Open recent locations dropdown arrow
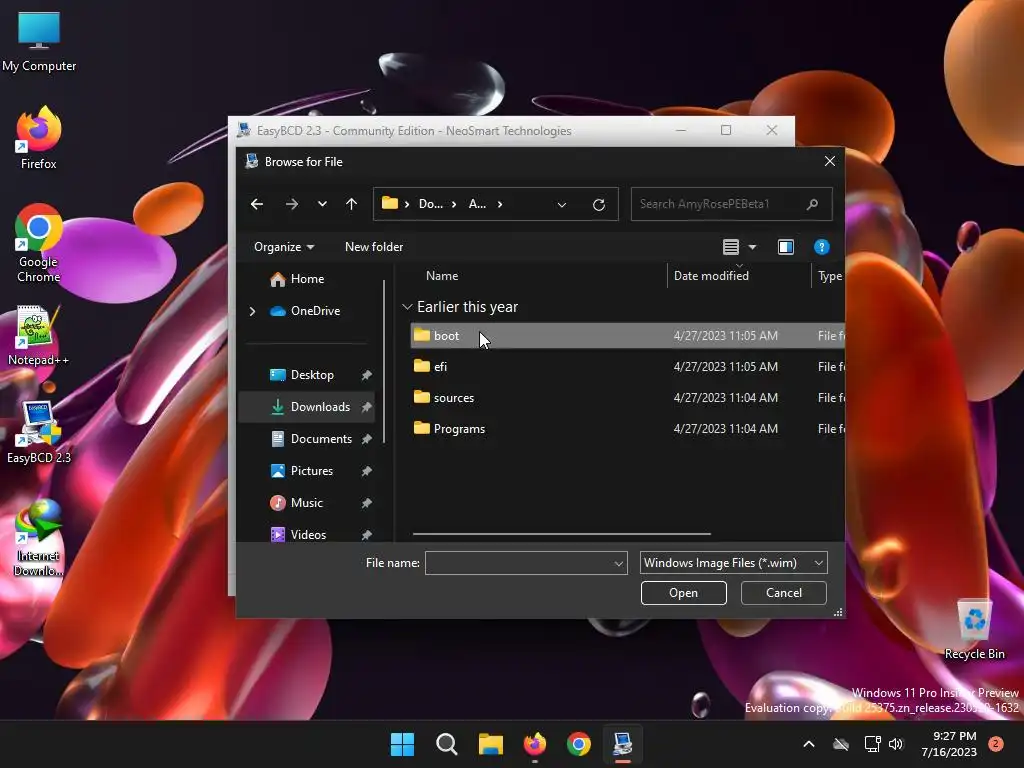The height and width of the screenshot is (768, 1024). pyautogui.click(x=322, y=204)
